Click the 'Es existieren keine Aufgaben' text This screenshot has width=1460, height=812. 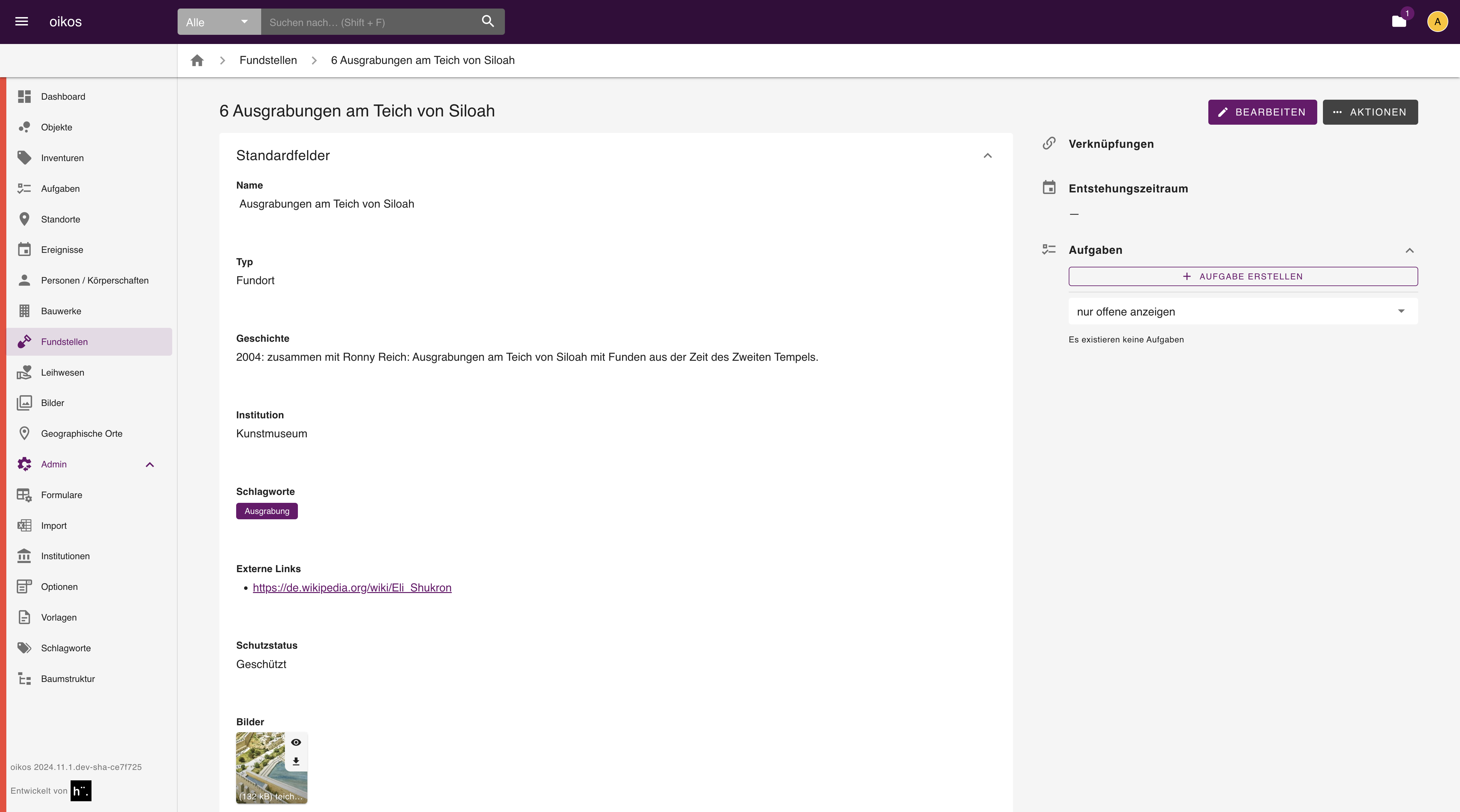click(1126, 340)
